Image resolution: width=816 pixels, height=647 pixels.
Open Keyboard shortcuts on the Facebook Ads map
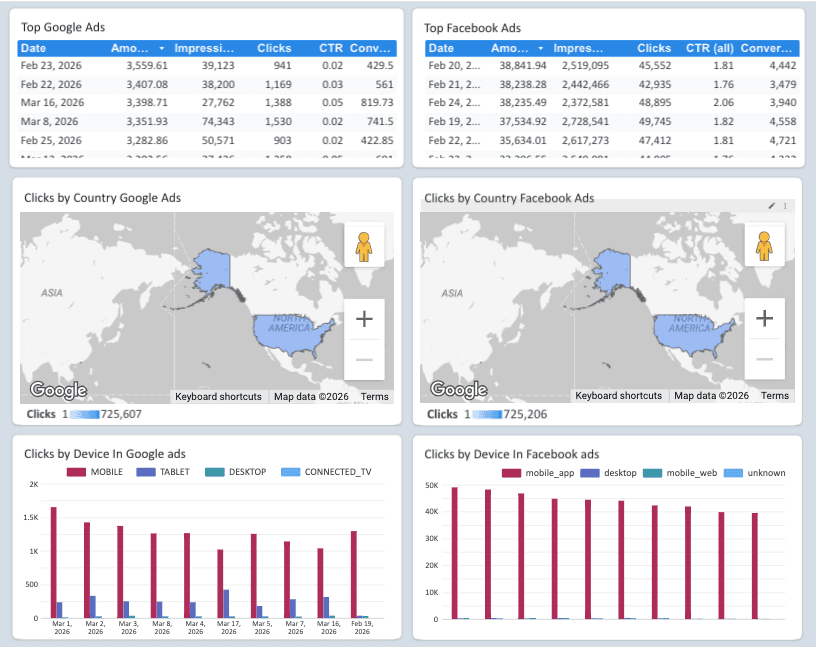tap(619, 396)
